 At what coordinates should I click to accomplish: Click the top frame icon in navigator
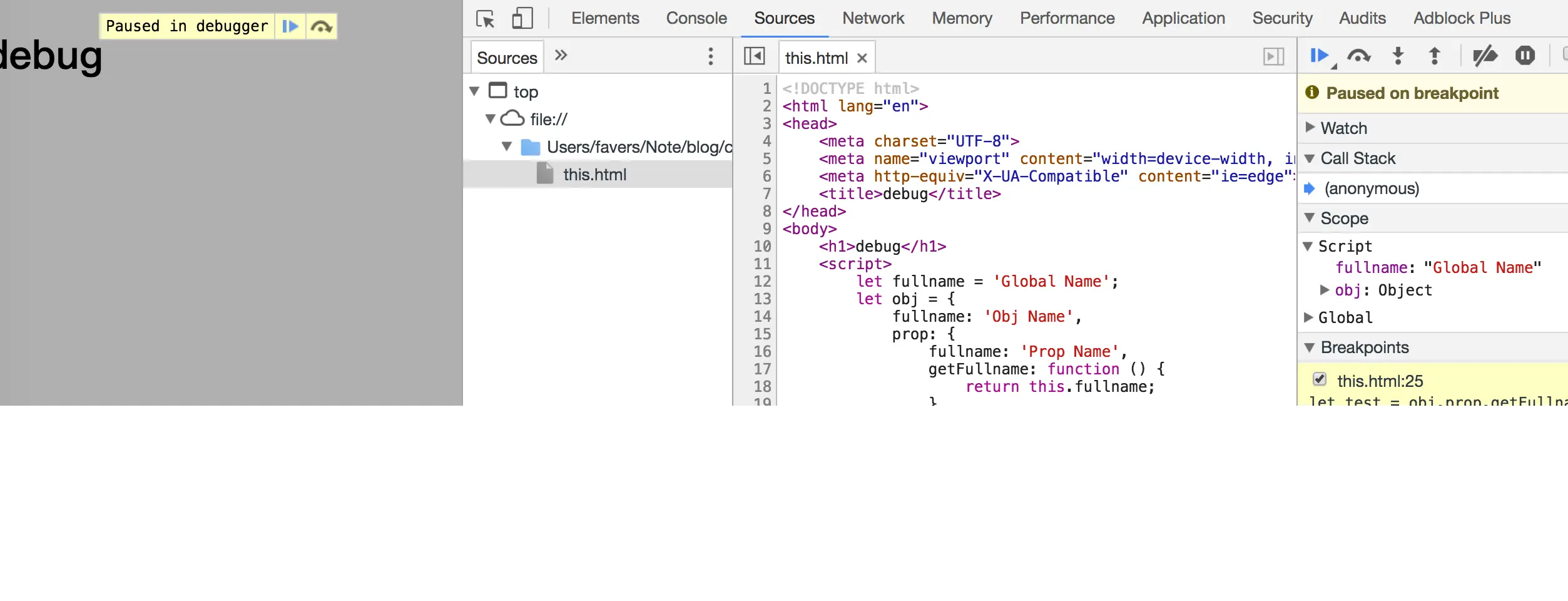point(497,91)
